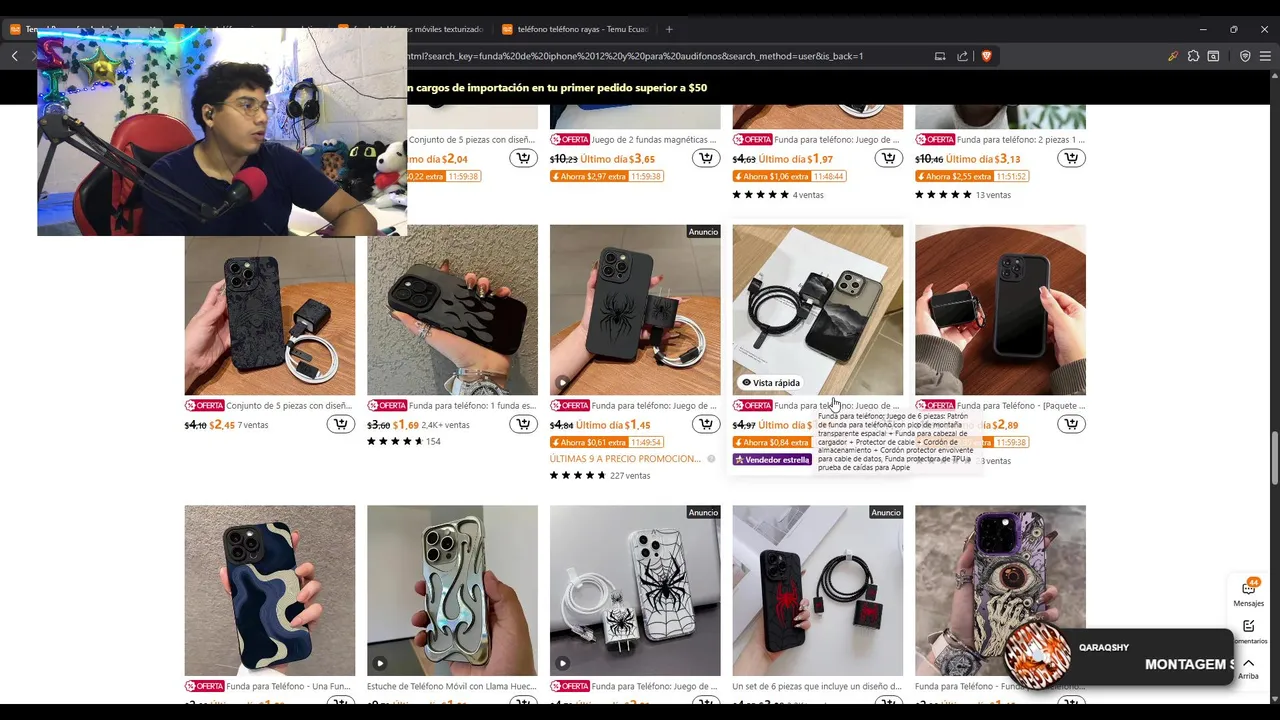Click the page vertical scrollbar thumb
This screenshot has height=720, width=1280.
coord(1274,459)
